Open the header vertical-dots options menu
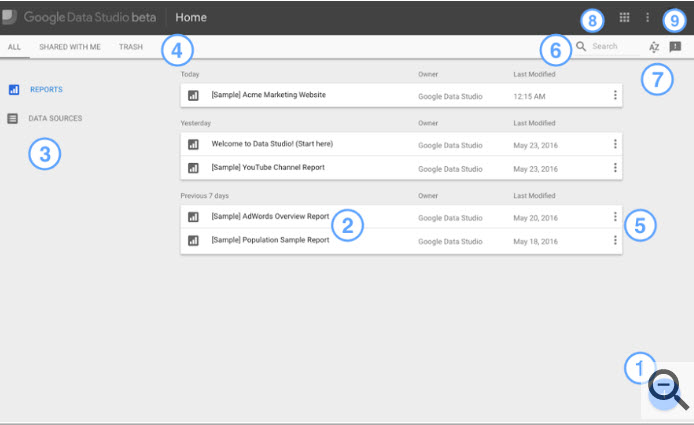Screen dimensions: 694x425 point(647,17)
